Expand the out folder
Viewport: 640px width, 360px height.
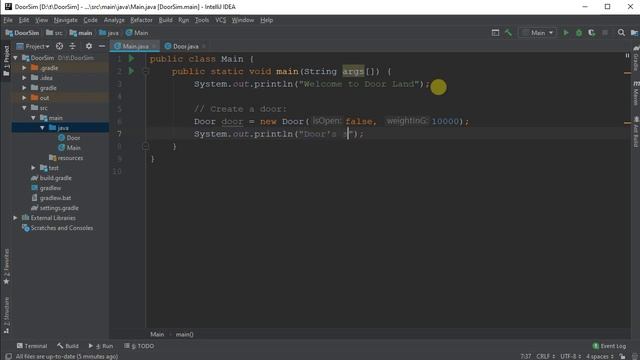[x=24, y=98]
